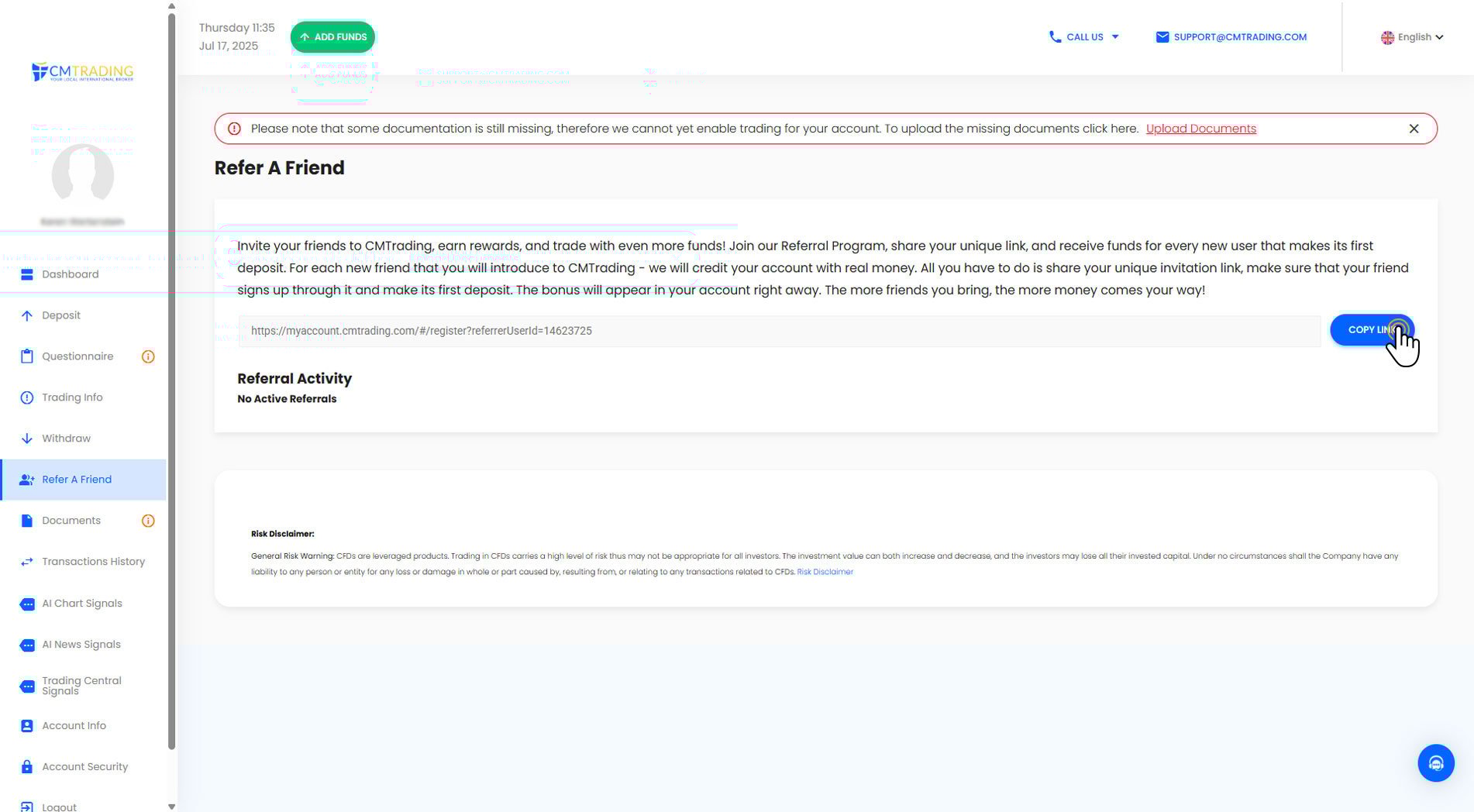
Task: Click the 'No Active Referrals' text
Action: (x=287, y=399)
